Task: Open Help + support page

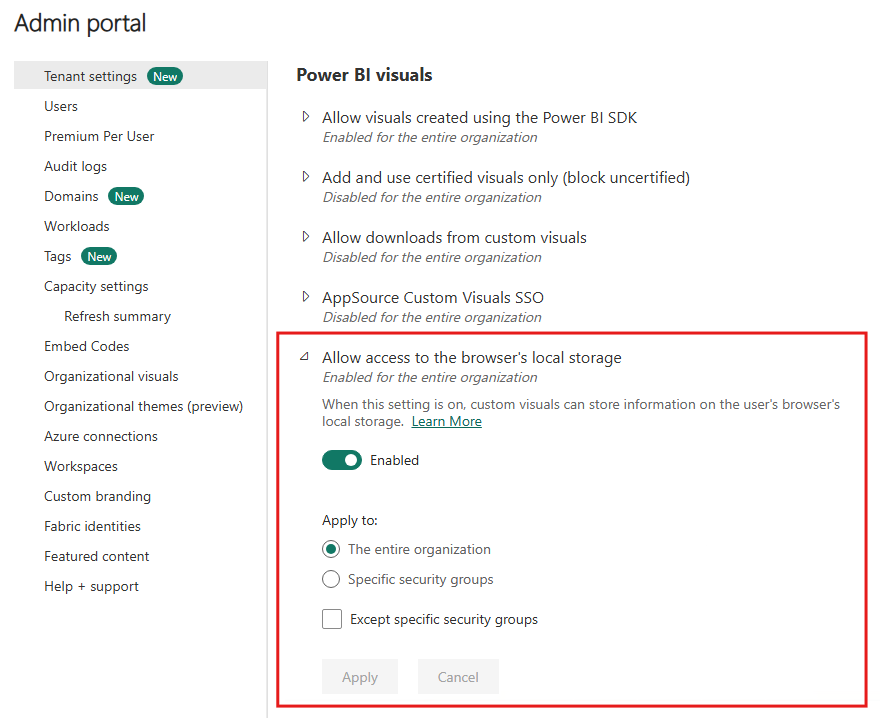Action: click(x=91, y=586)
